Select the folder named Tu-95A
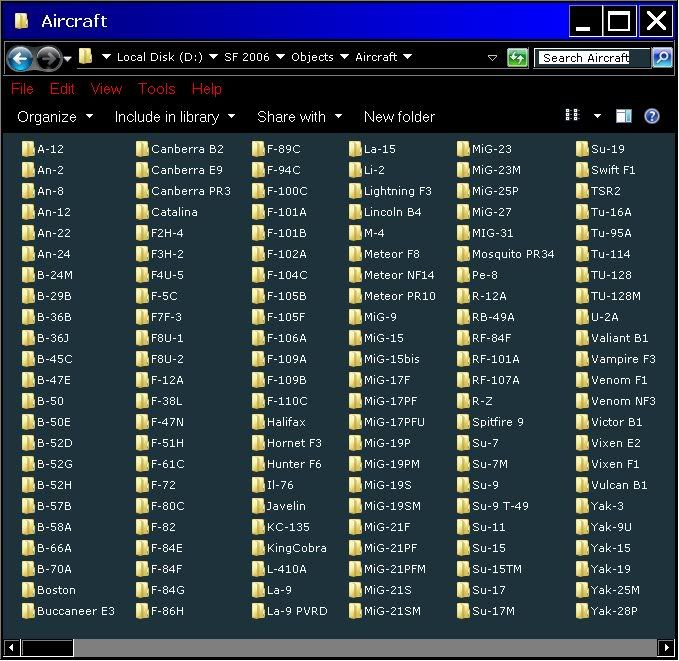 click(x=604, y=233)
